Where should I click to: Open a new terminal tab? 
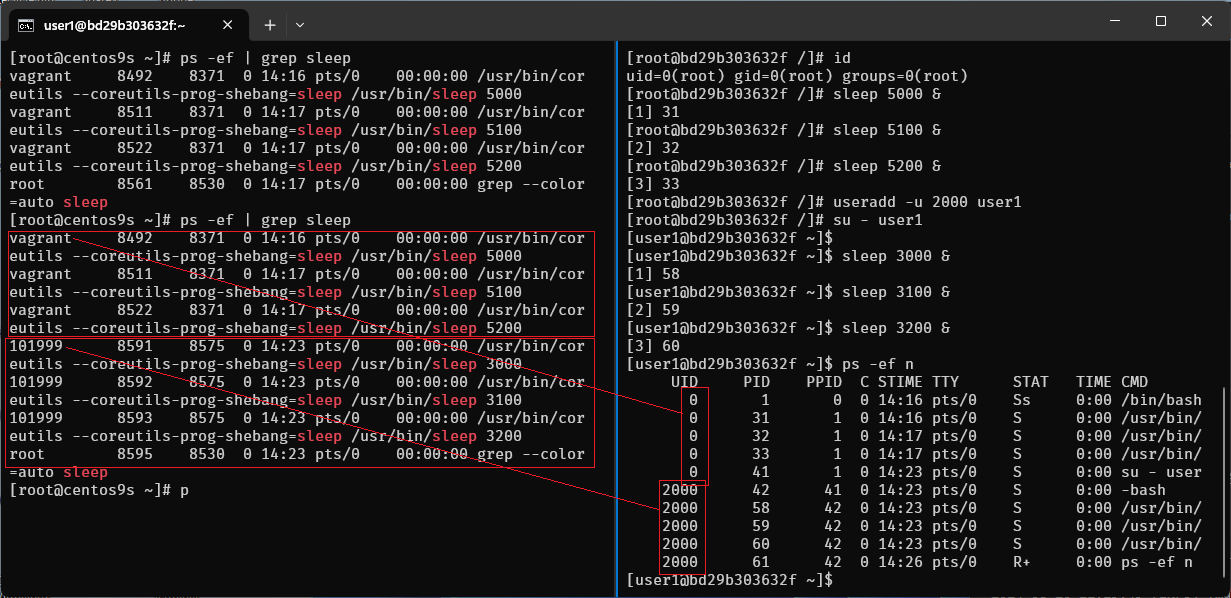[270, 24]
